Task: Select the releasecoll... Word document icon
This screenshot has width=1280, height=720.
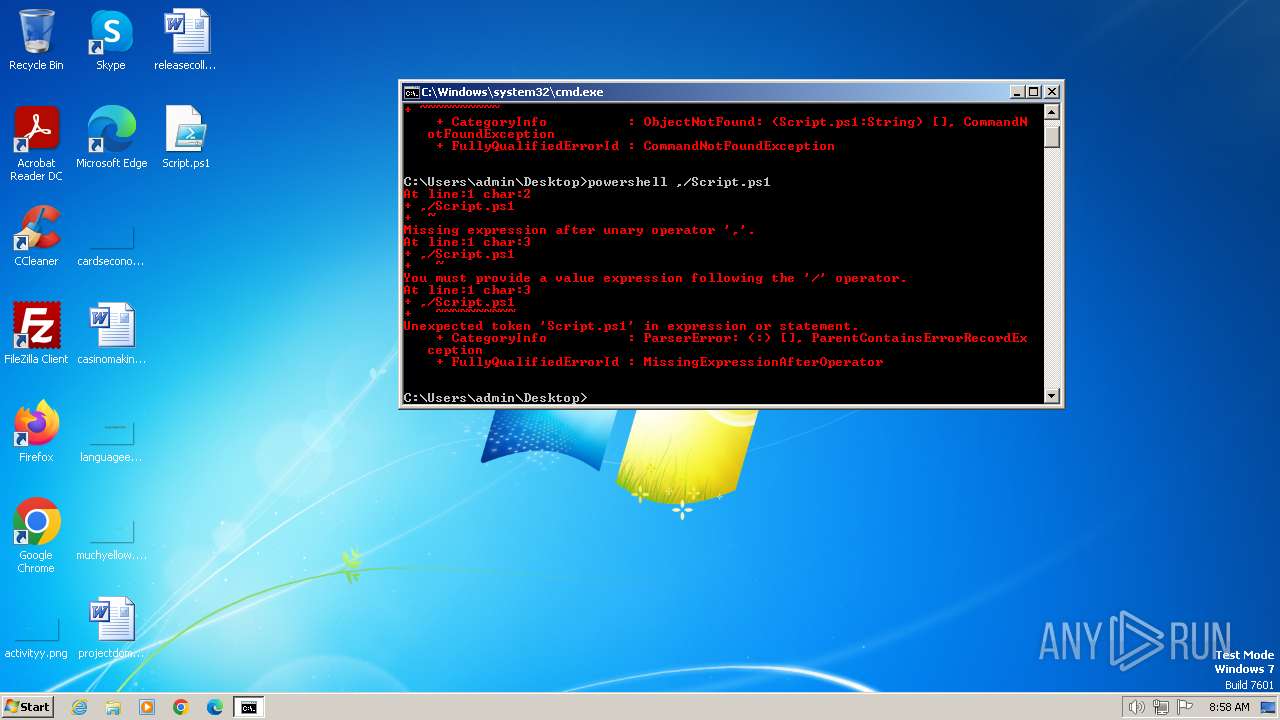Action: [185, 40]
